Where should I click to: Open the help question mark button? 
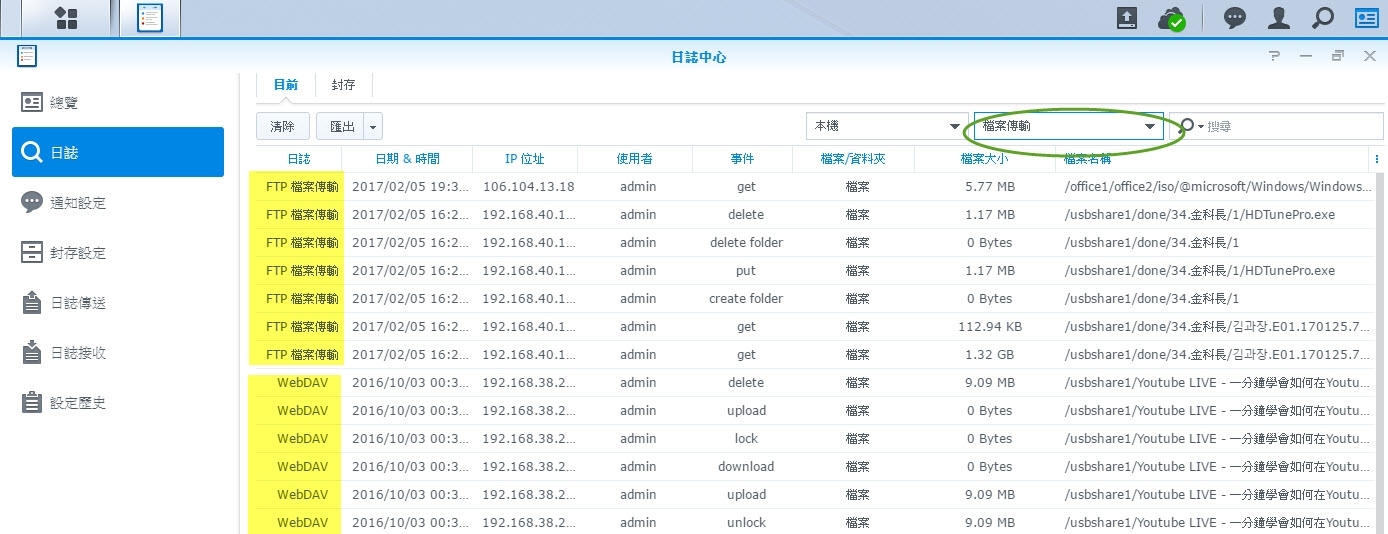tap(1274, 57)
